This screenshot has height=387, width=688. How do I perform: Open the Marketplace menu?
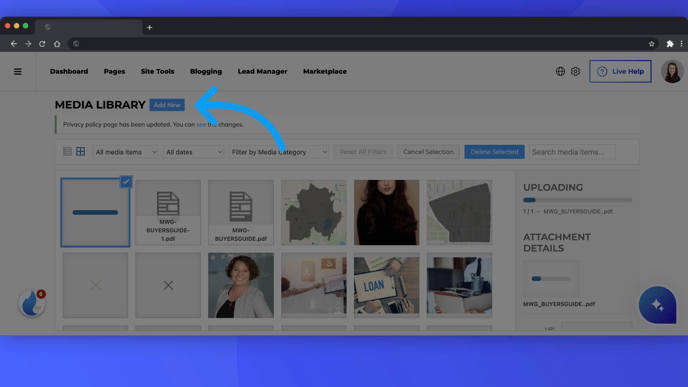click(x=325, y=71)
